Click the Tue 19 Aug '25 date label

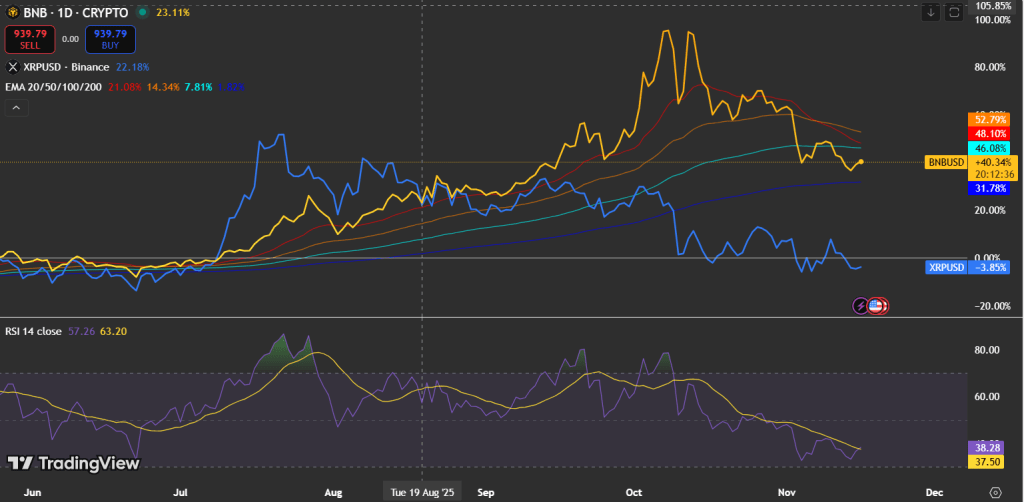422,492
